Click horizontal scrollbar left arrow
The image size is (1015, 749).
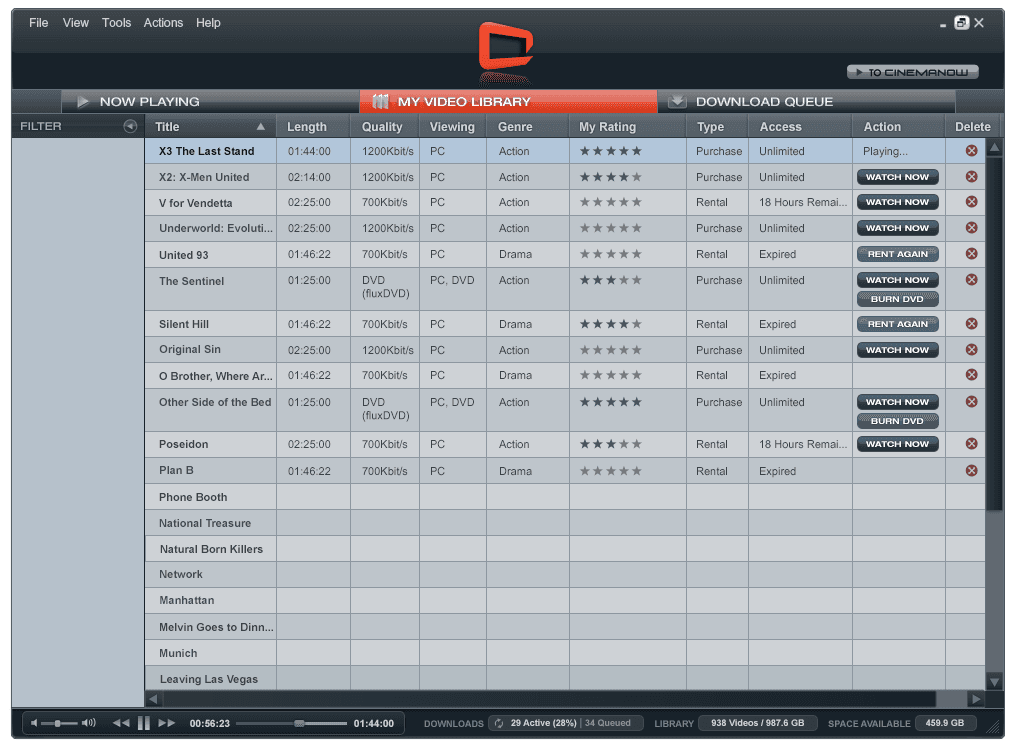point(153,699)
